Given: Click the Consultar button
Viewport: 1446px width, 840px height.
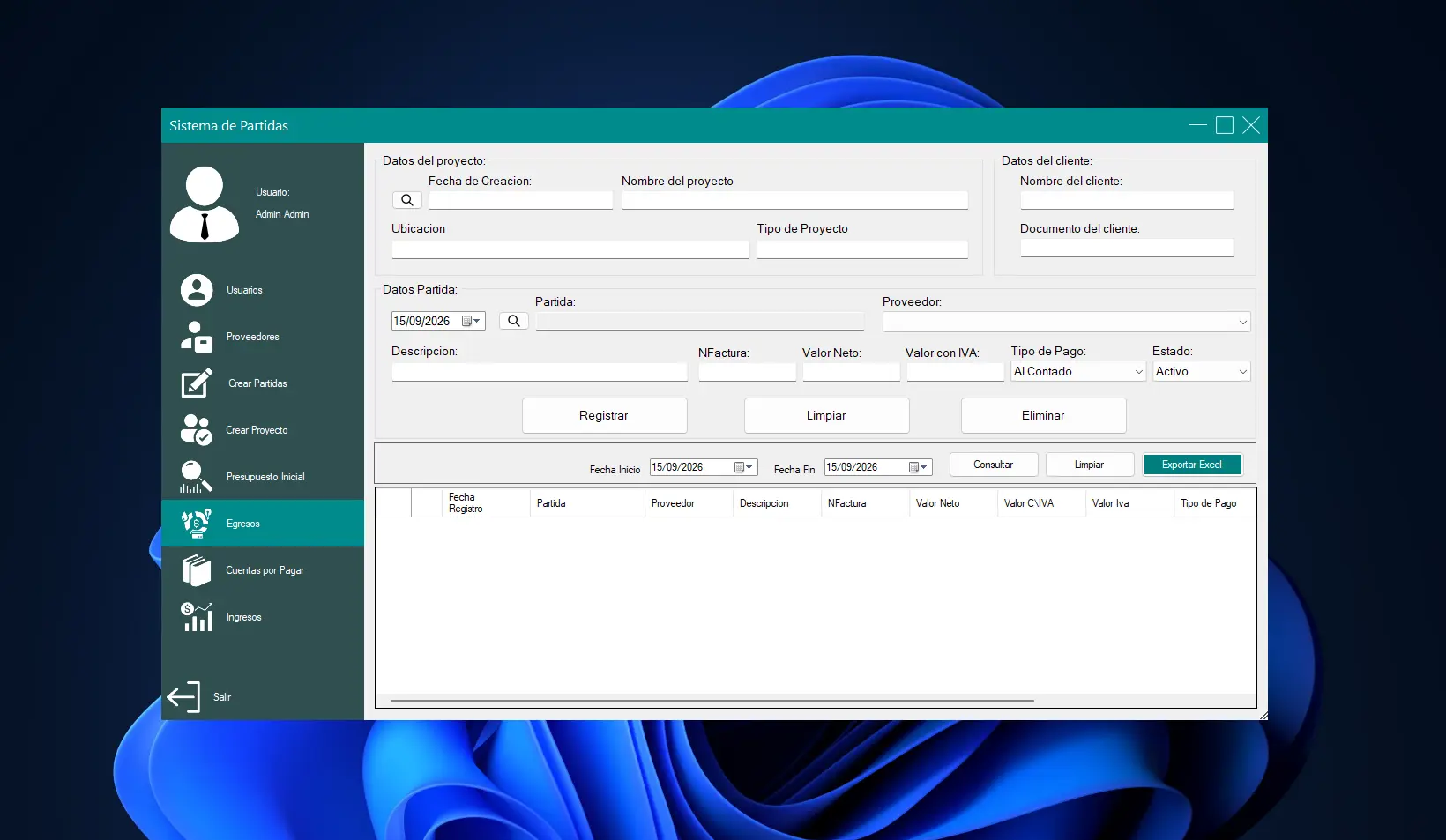Looking at the screenshot, I should [993, 465].
